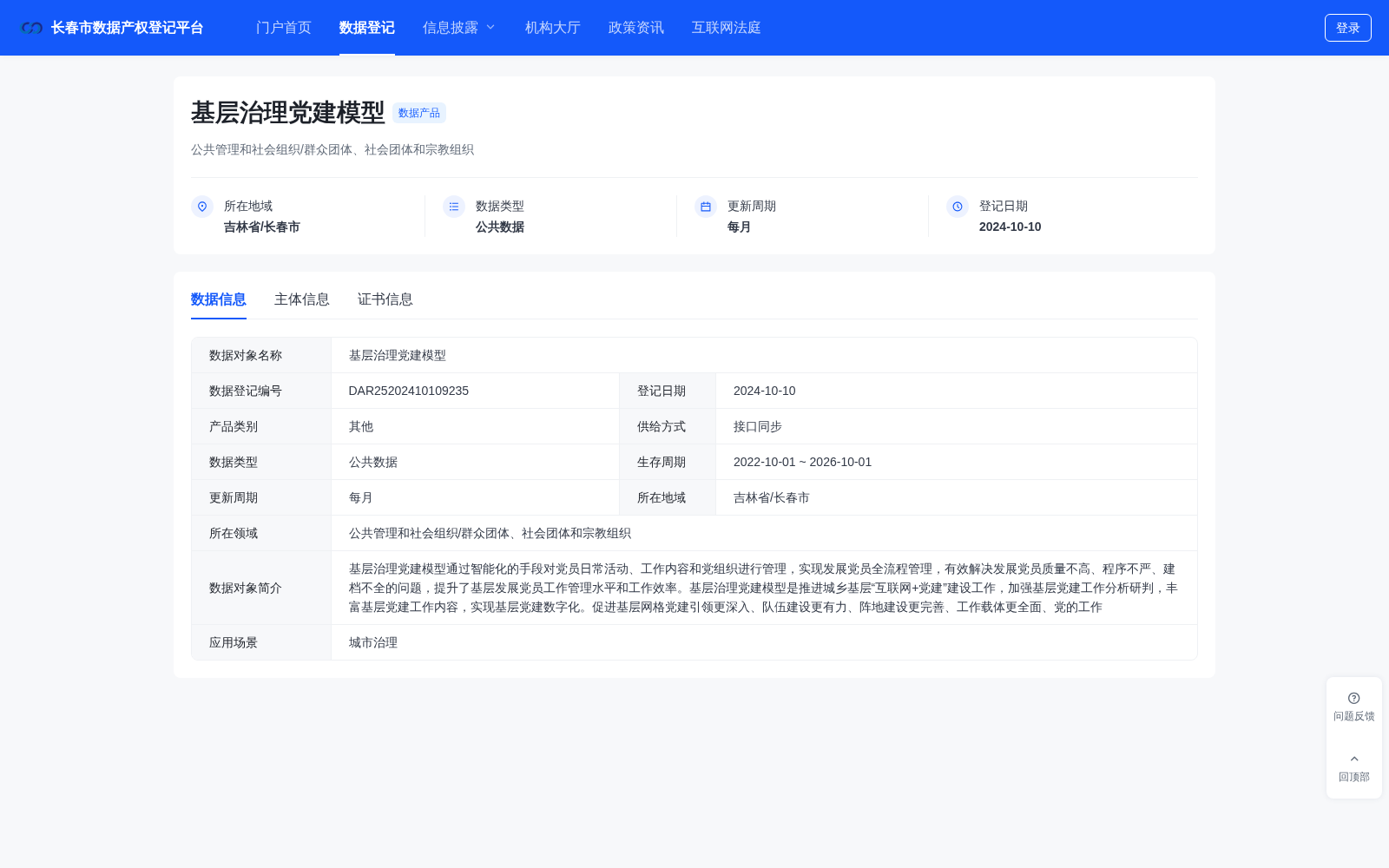Click the 问题反馈 label
This screenshot has height=868, width=1389.
[x=1354, y=716]
